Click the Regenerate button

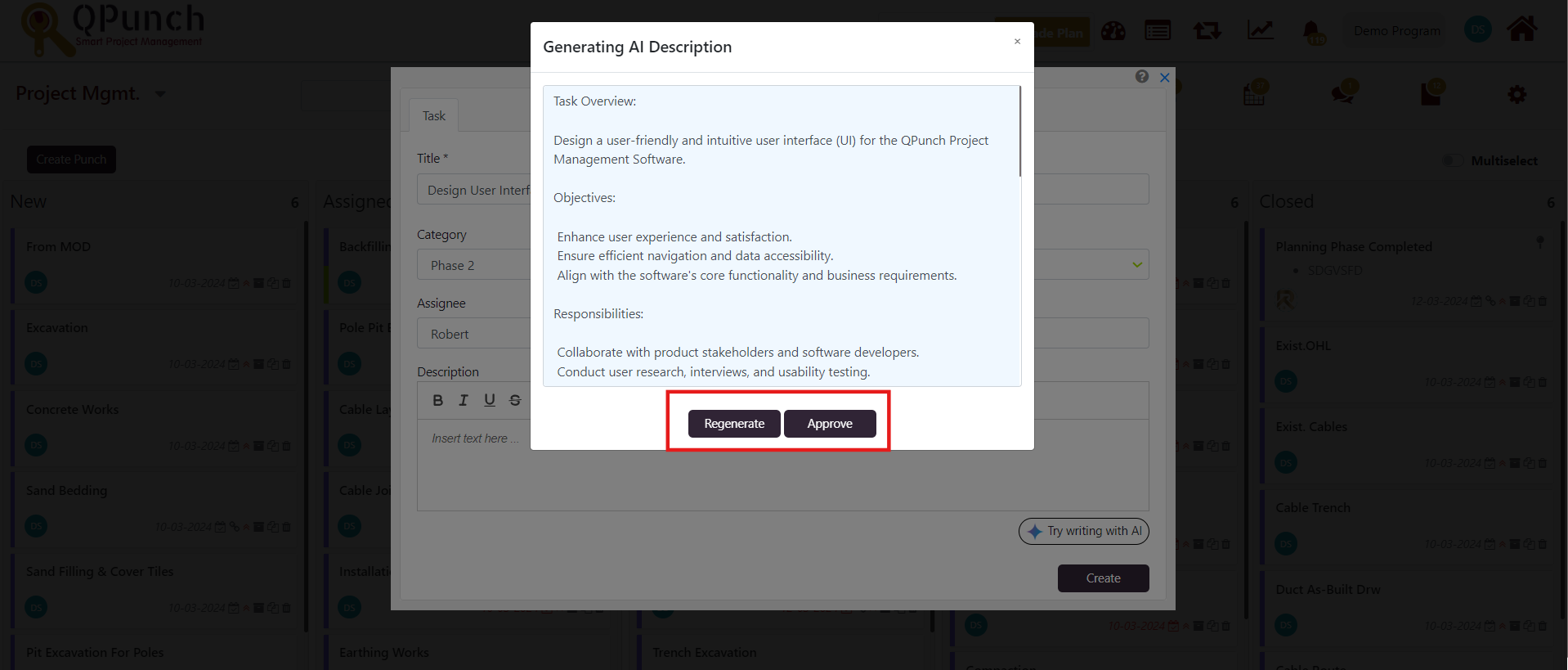(x=733, y=424)
